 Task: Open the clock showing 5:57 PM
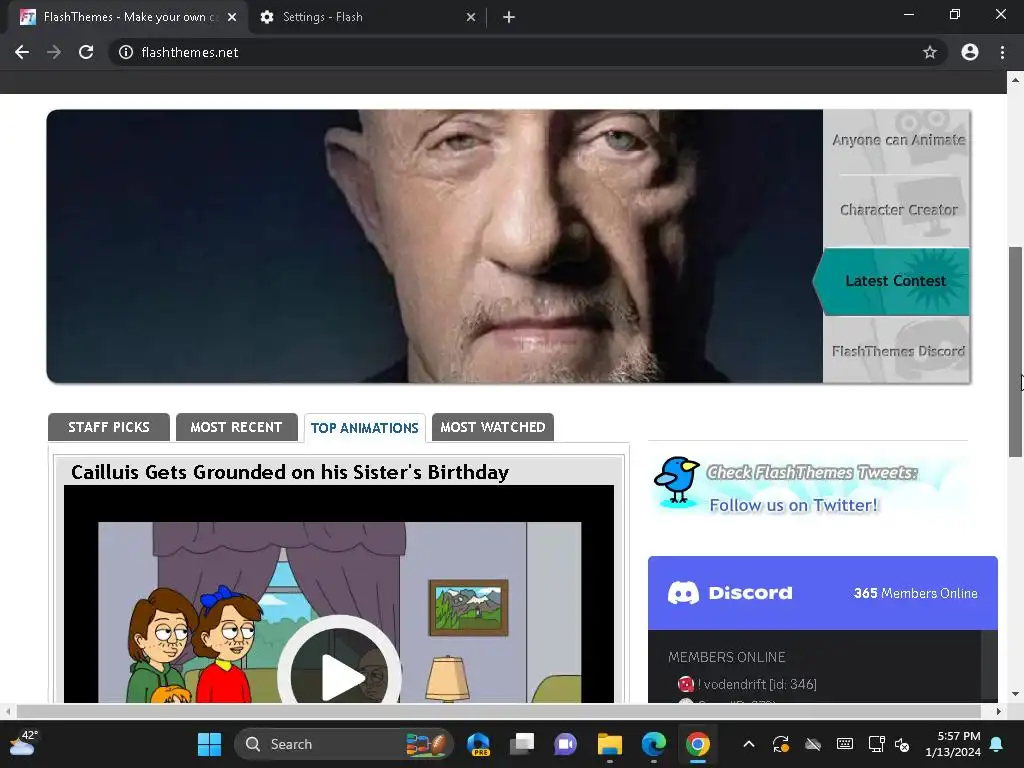(x=953, y=744)
